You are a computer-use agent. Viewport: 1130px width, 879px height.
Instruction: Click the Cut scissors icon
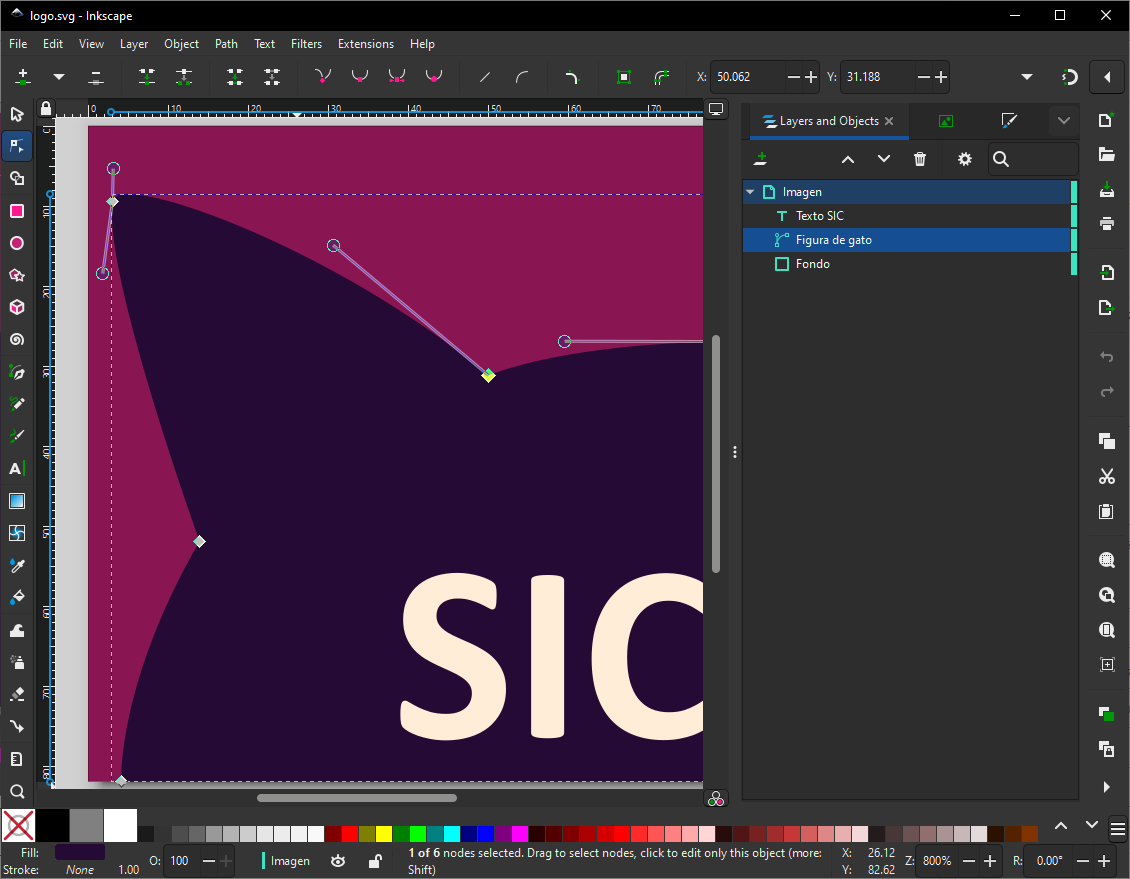[x=1106, y=477]
